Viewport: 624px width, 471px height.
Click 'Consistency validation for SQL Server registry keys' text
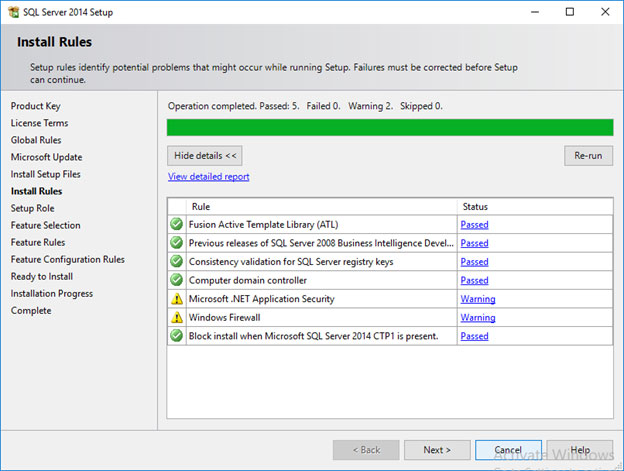[291, 262]
